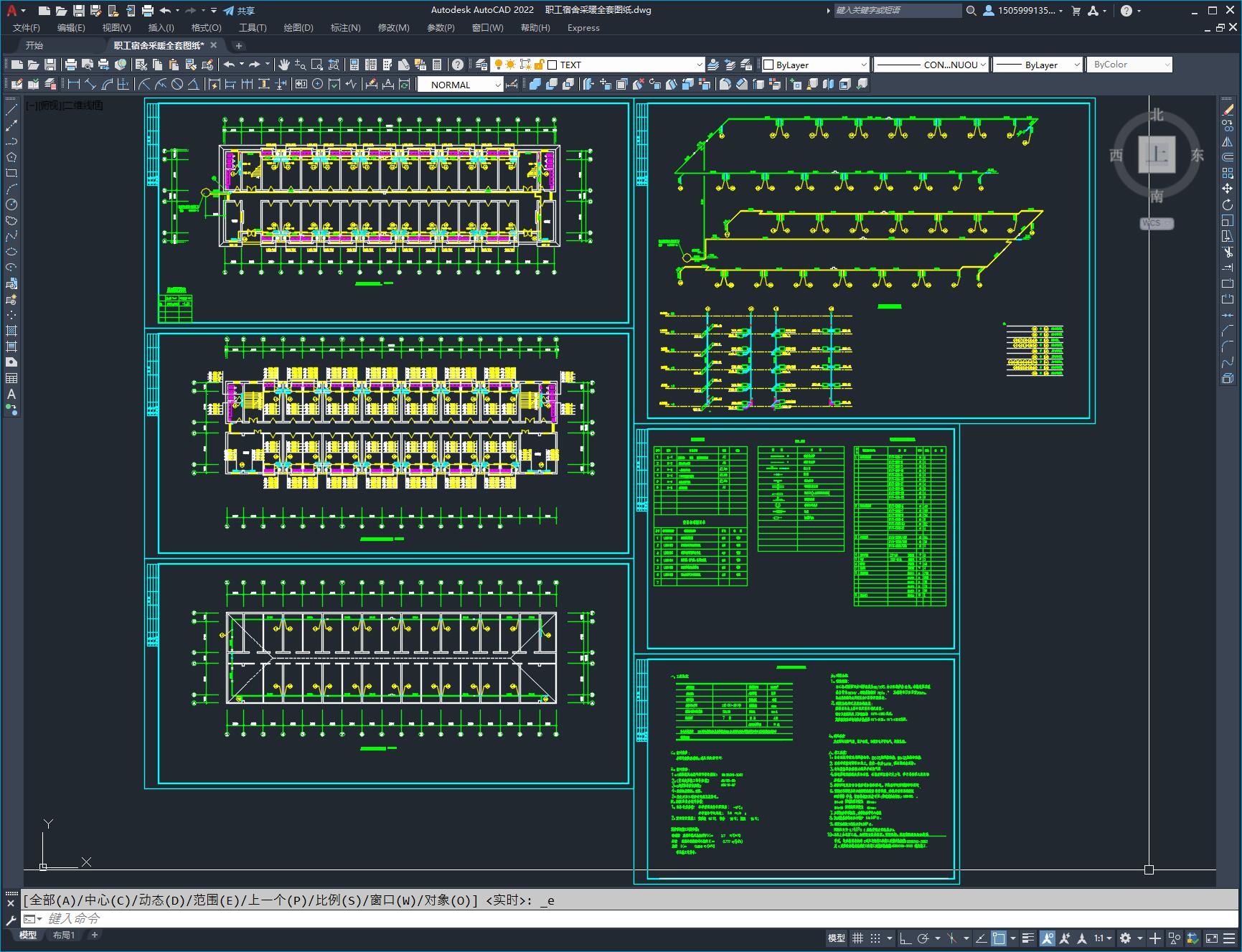Select the Line draw tool
The height and width of the screenshot is (952, 1242).
point(11,110)
